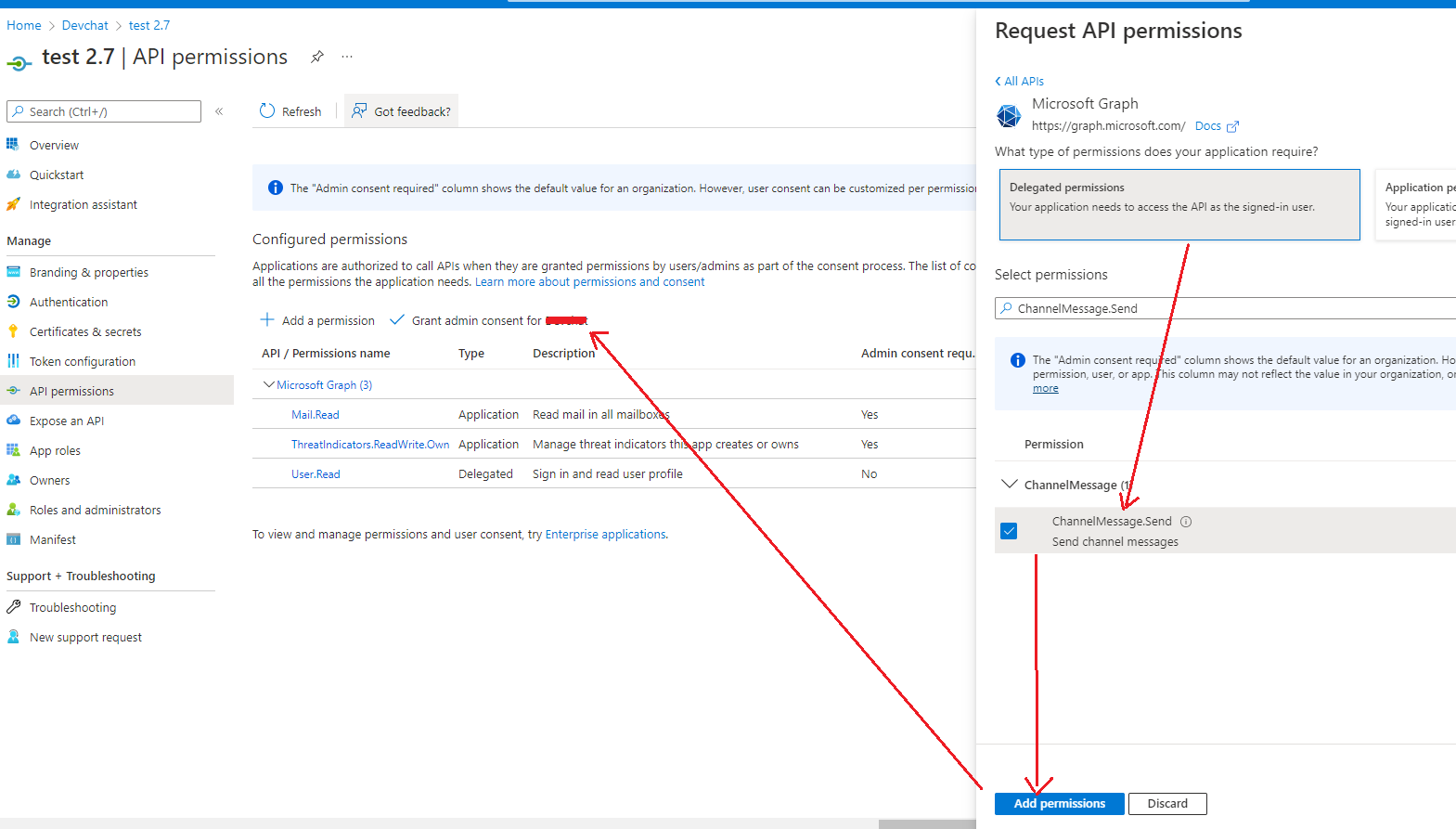Open the more options ellipsis next to title
Screen dimensions: 1456x829
pyautogui.click(x=347, y=57)
